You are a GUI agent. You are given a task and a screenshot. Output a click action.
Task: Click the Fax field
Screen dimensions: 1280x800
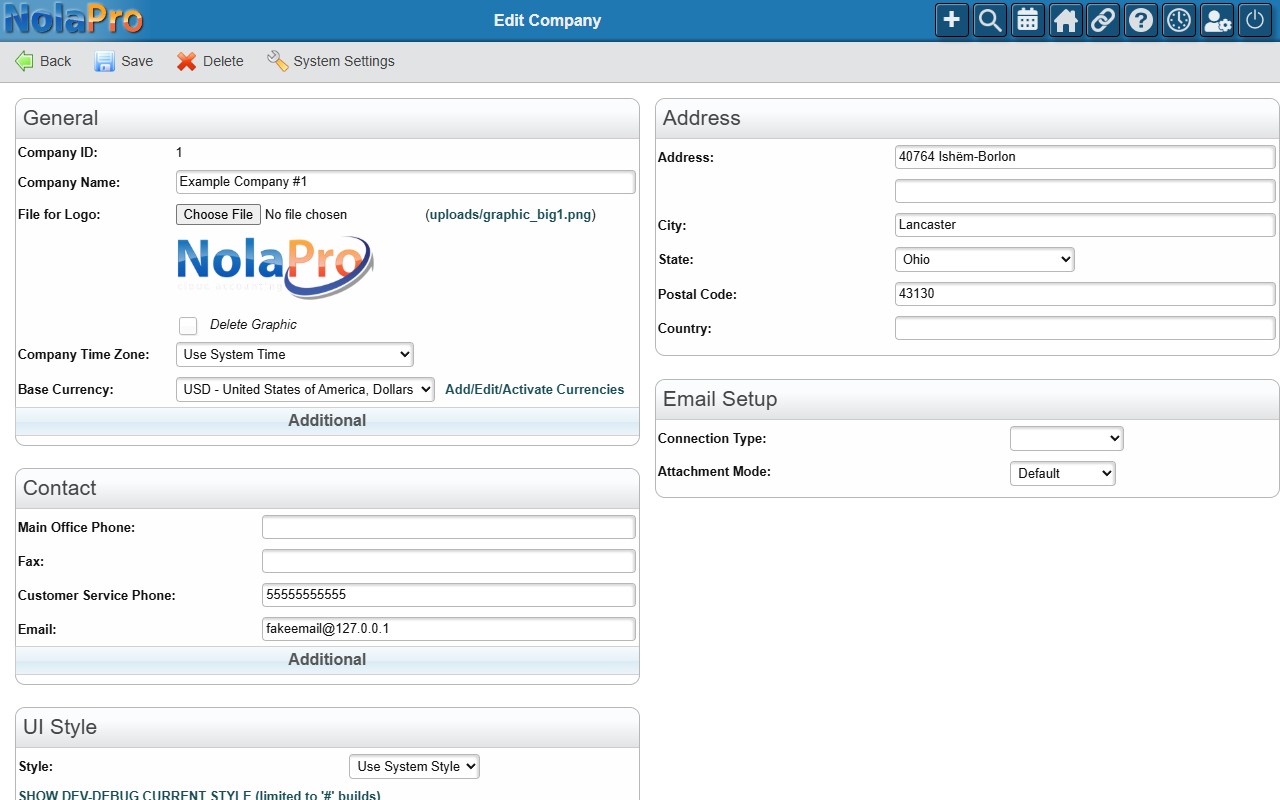pyautogui.click(x=448, y=561)
